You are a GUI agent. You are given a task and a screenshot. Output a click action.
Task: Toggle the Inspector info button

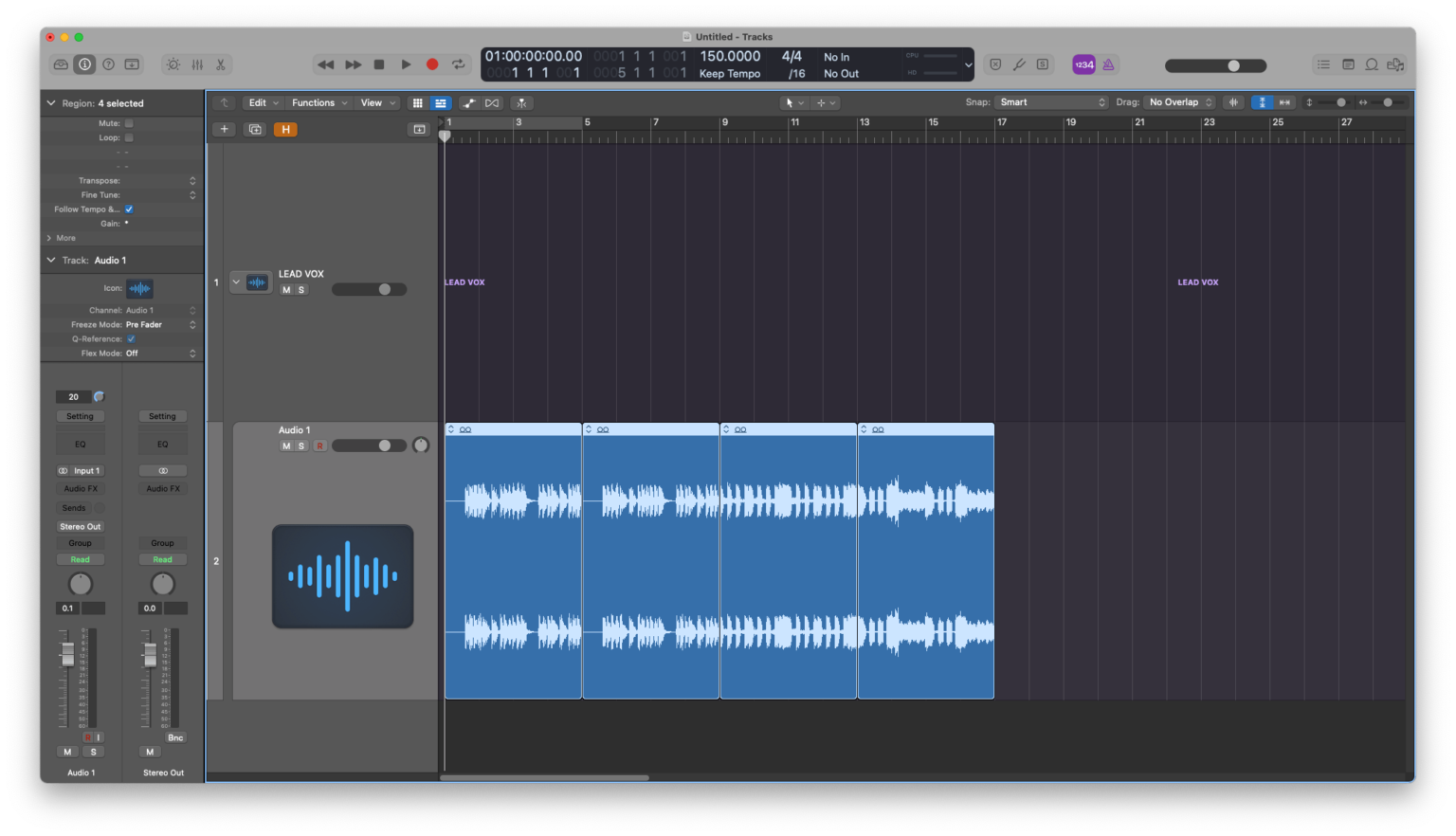84,64
